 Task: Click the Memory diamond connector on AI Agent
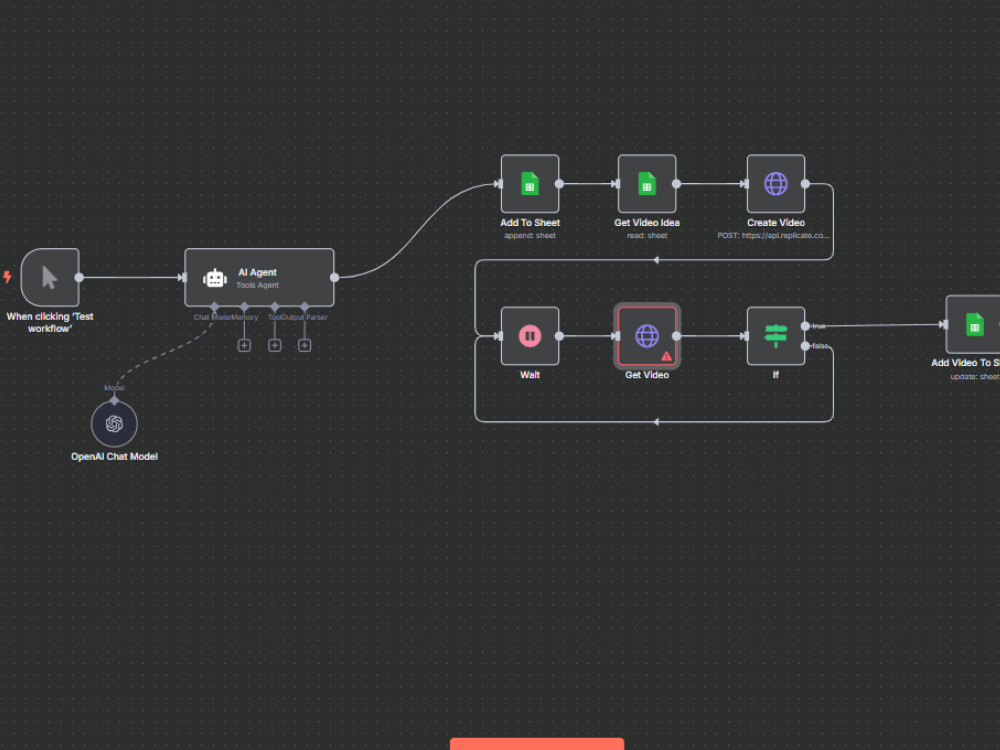tap(244, 307)
